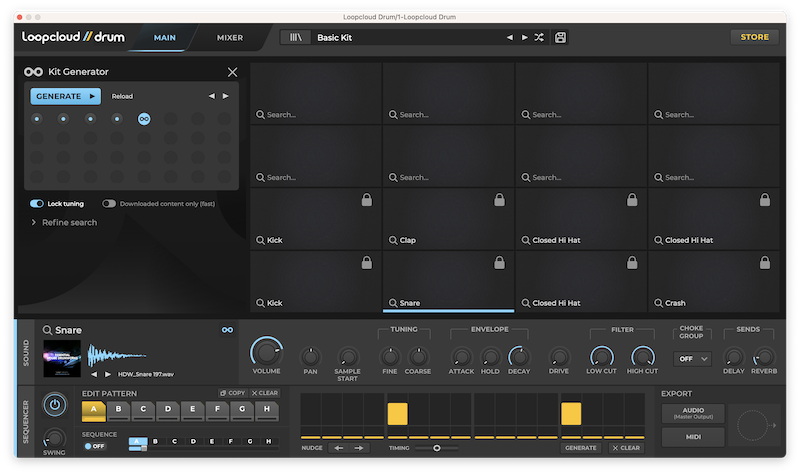Open the Choke Group dropdown

coord(691,358)
